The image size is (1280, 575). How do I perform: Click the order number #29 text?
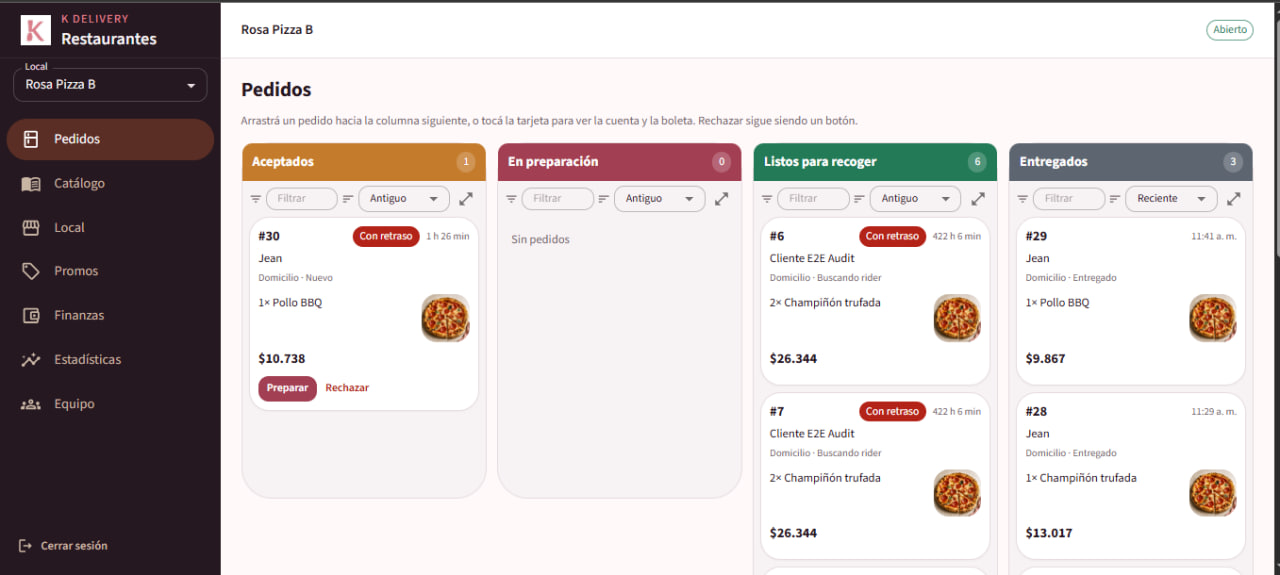coord(1036,237)
